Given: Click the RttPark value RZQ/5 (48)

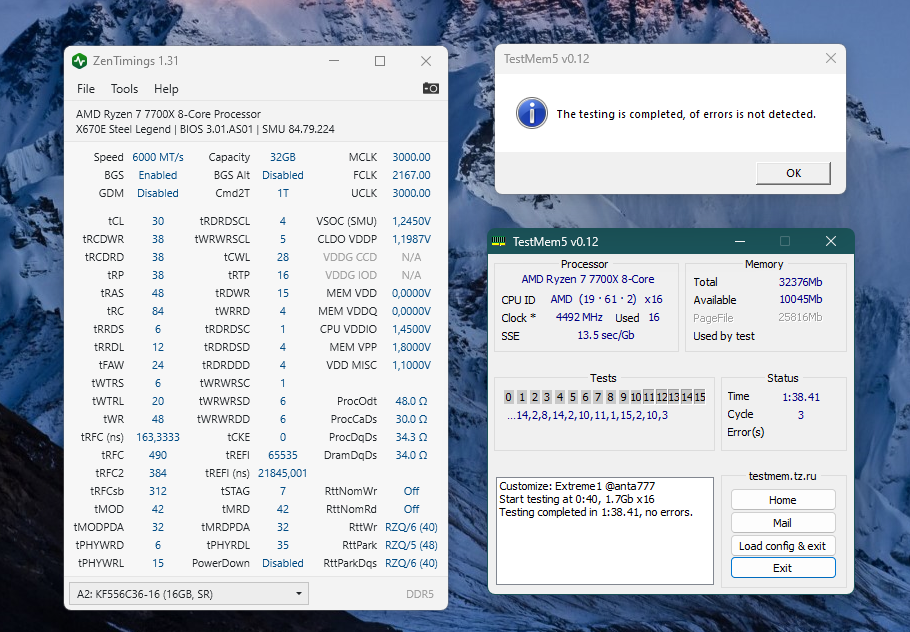Looking at the screenshot, I should tap(411, 545).
